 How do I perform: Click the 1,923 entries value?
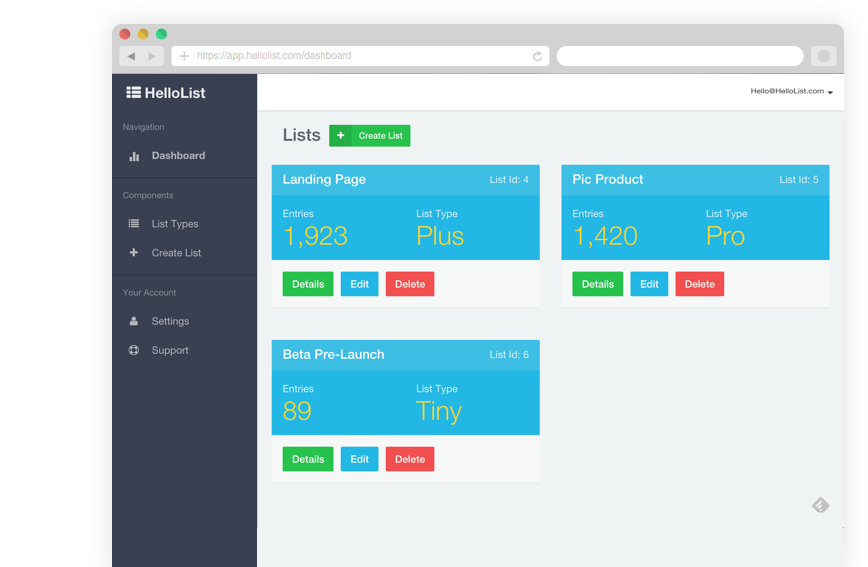tap(316, 236)
